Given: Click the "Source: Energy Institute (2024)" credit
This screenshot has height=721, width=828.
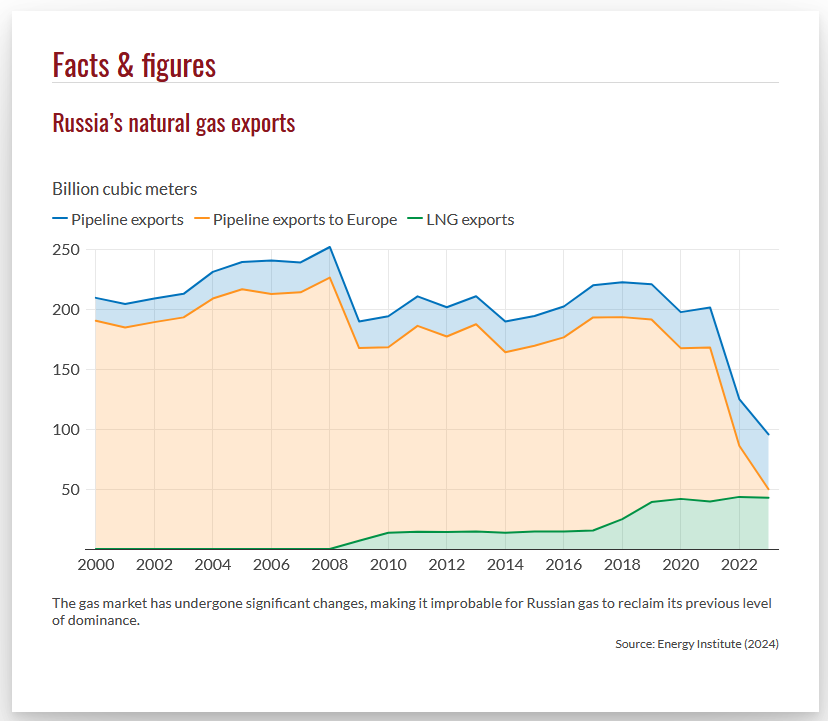Looking at the screenshot, I should pos(697,644).
